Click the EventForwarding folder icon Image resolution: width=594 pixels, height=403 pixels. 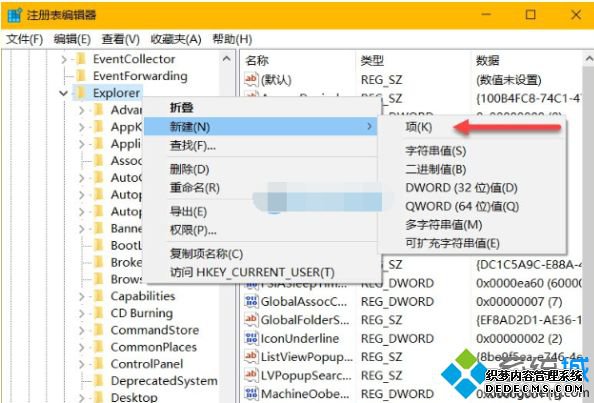click(81, 76)
